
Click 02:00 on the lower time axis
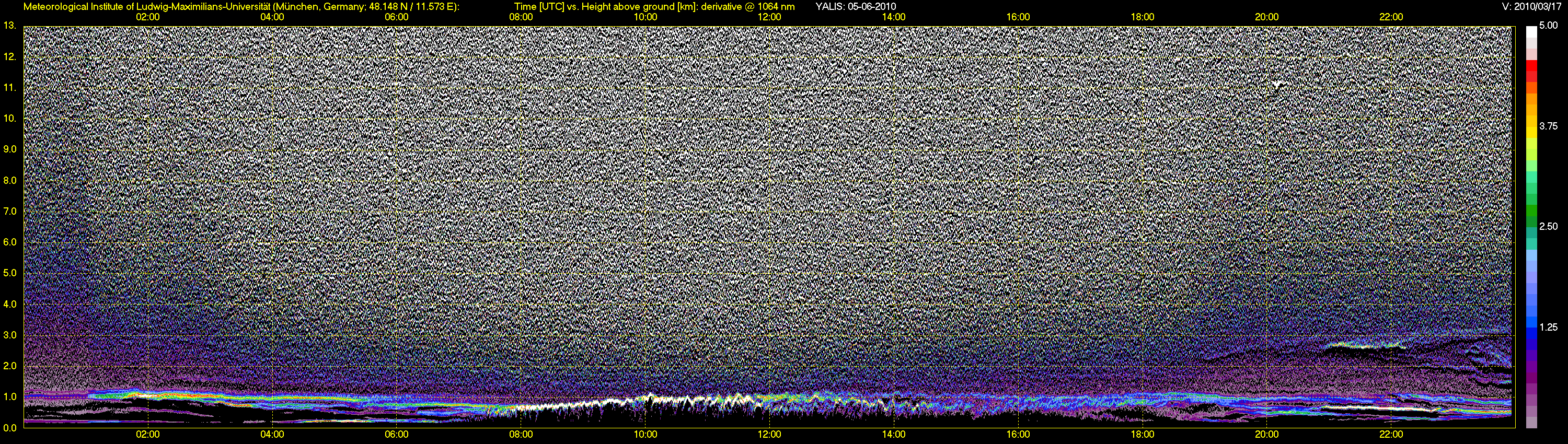(148, 434)
